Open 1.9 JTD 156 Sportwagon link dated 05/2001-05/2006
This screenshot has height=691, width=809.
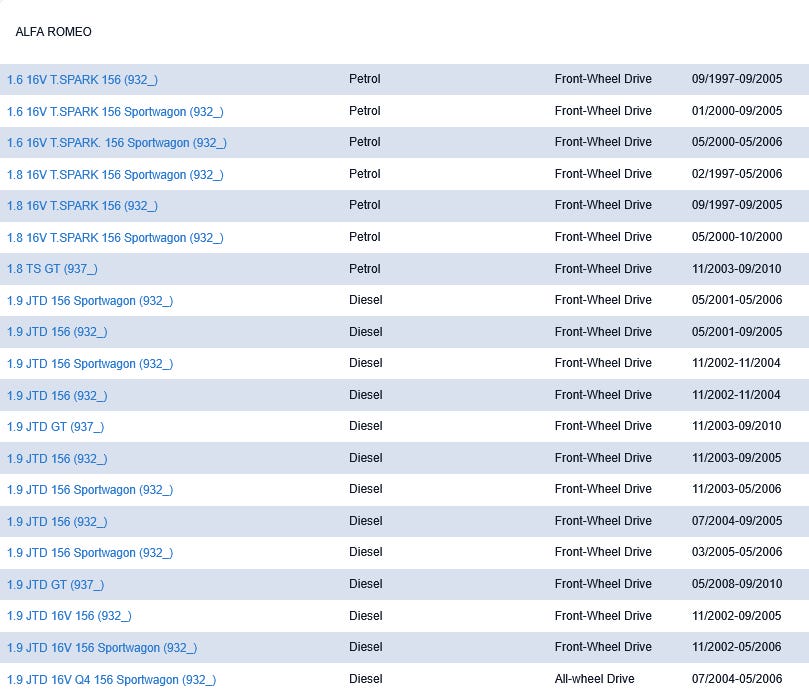pyautogui.click(x=90, y=300)
